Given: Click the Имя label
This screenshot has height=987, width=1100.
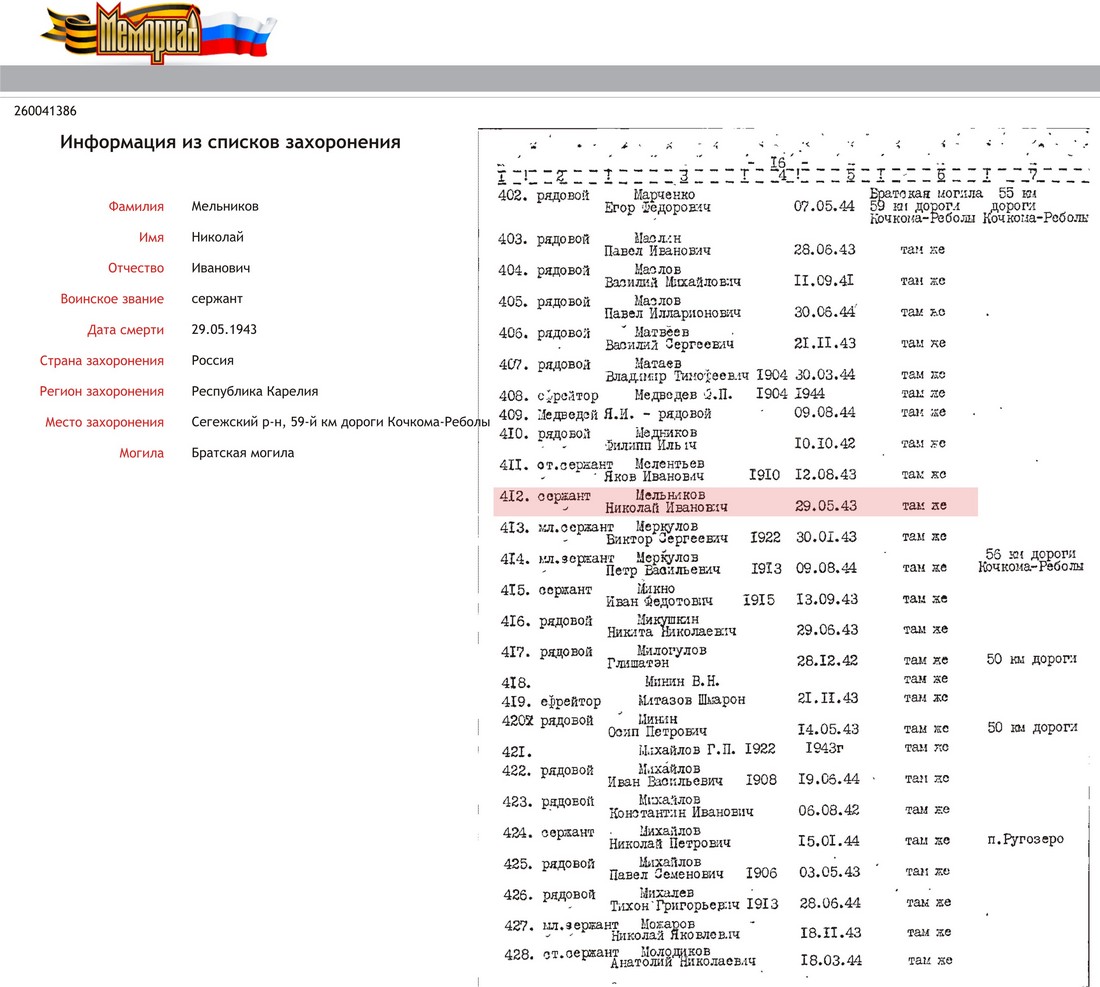Looking at the screenshot, I should 151,237.
